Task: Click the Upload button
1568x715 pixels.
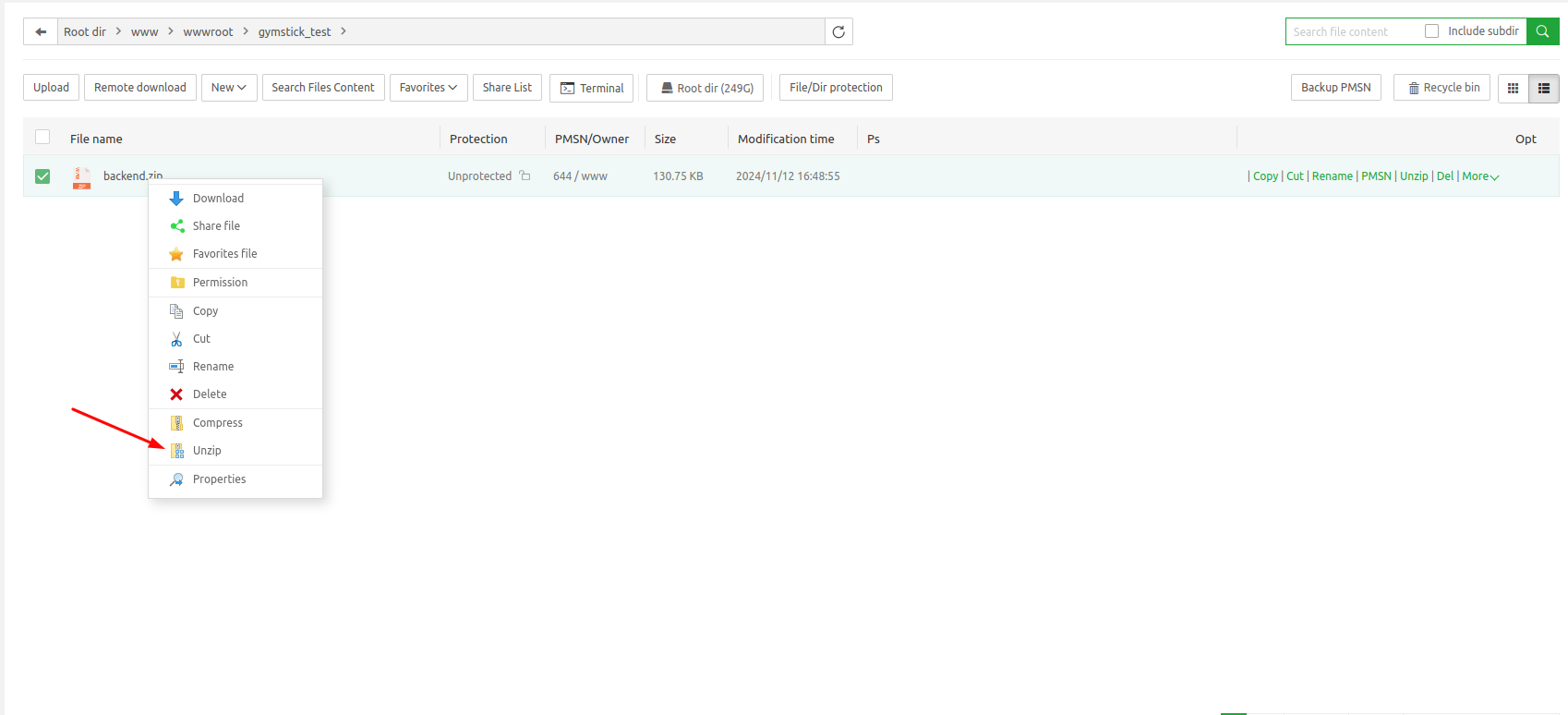Action: click(x=51, y=88)
